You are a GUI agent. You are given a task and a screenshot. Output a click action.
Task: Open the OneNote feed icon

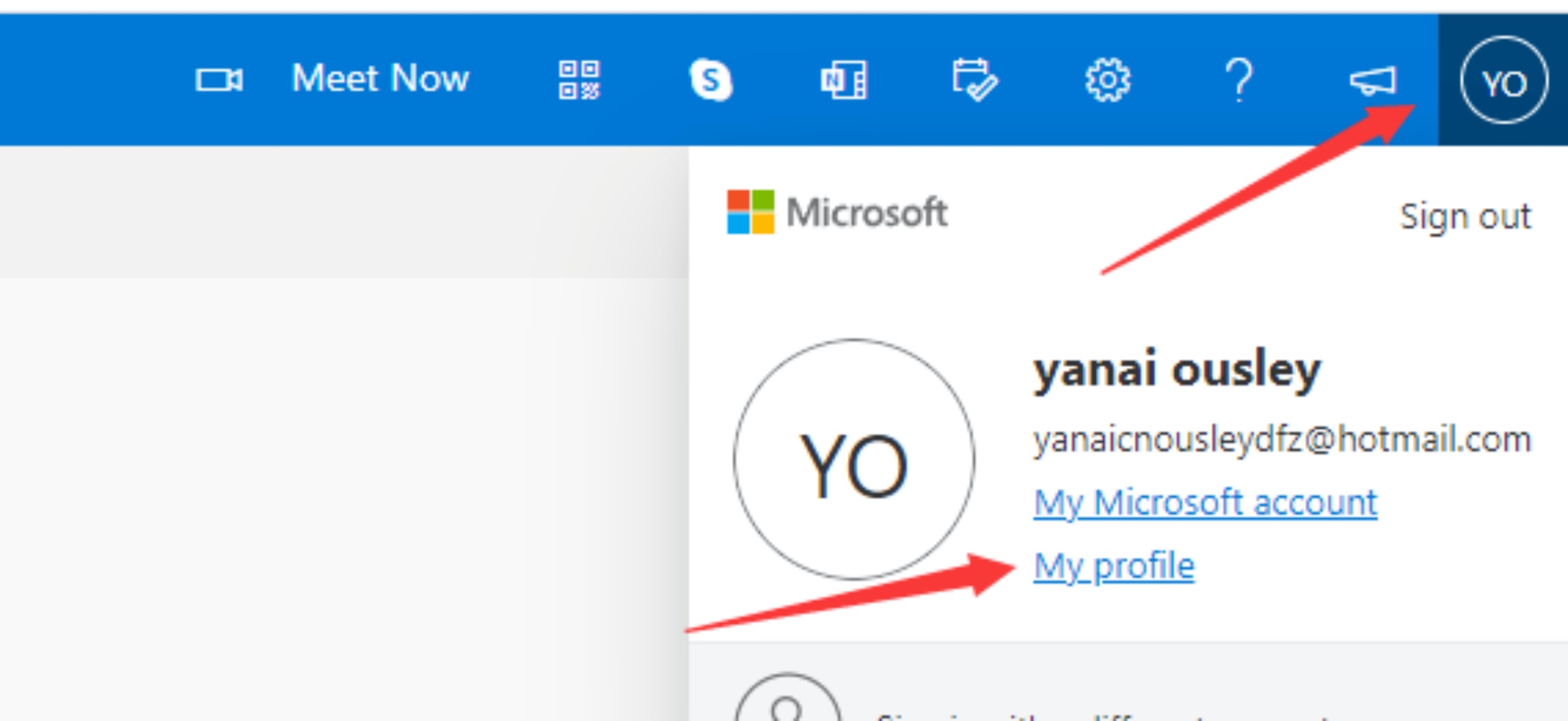(843, 80)
